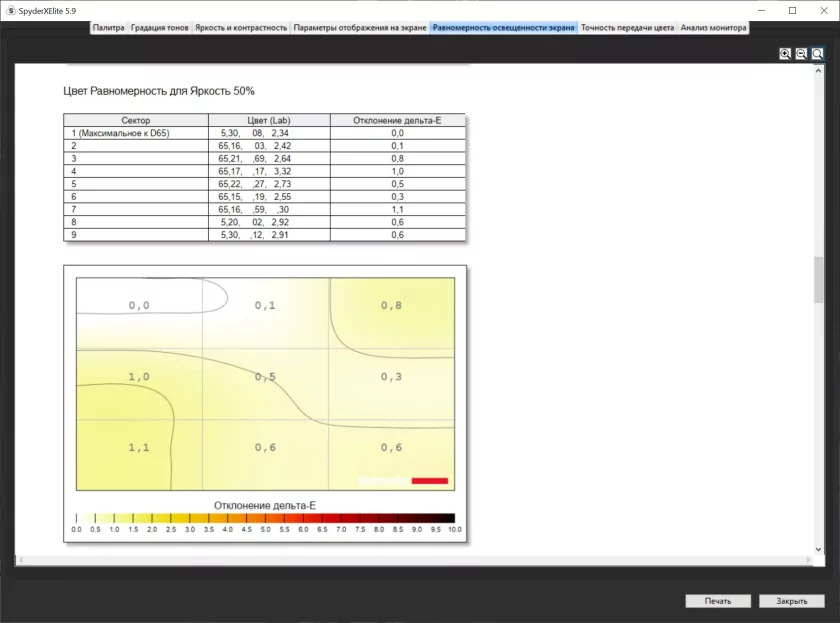Click the 0,5 center region on the map
The image size is (840, 623).
pyautogui.click(x=265, y=377)
